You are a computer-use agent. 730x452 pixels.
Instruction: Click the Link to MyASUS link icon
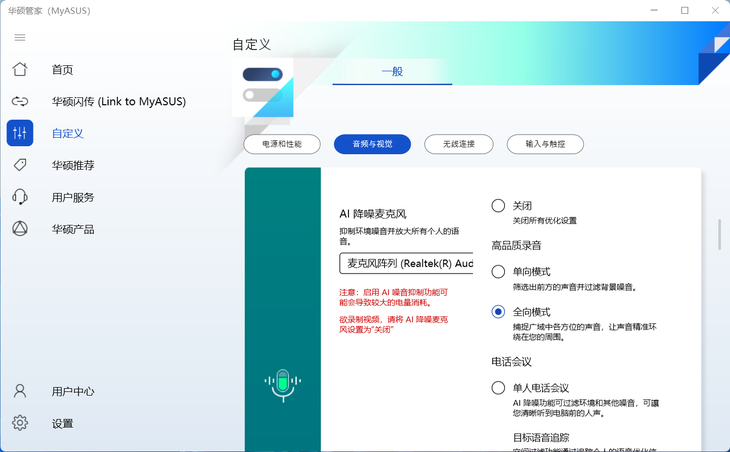point(20,101)
